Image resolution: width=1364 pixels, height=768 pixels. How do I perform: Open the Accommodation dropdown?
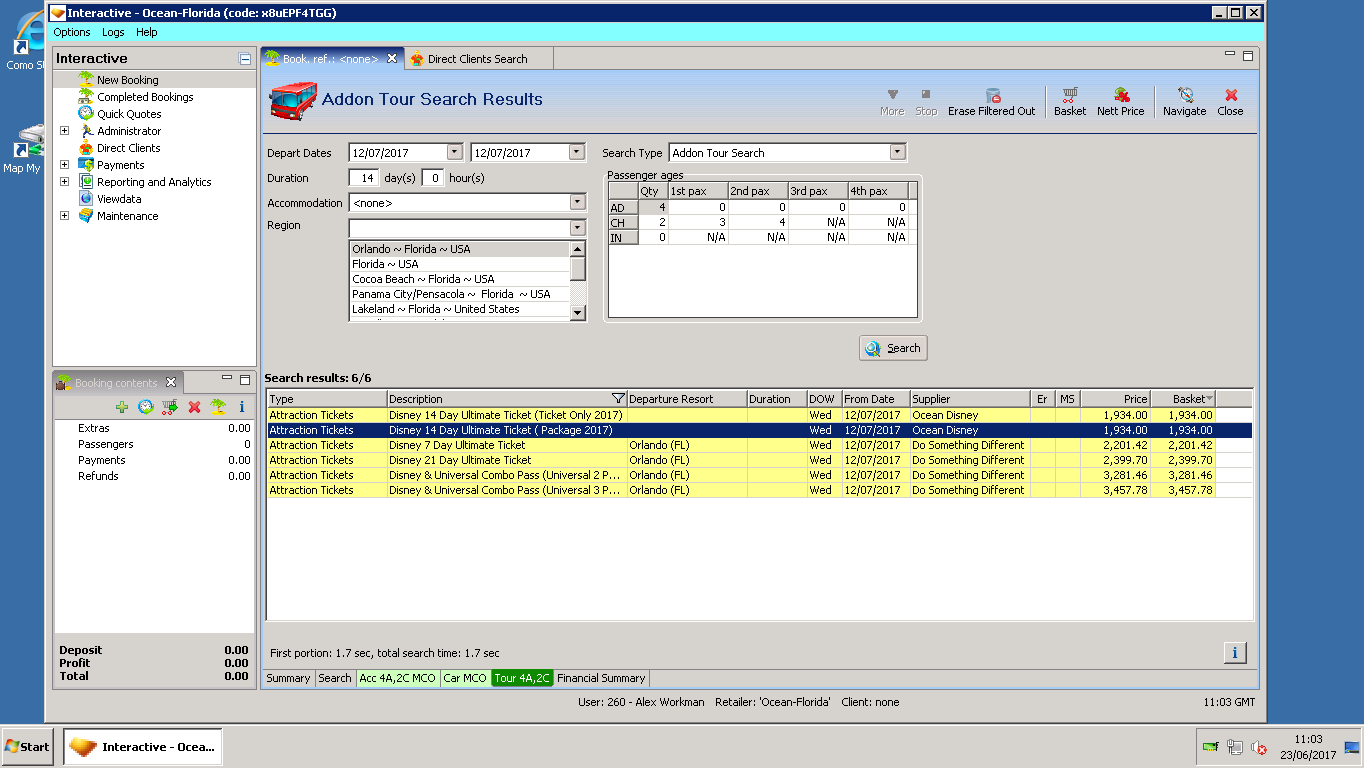[x=577, y=203]
